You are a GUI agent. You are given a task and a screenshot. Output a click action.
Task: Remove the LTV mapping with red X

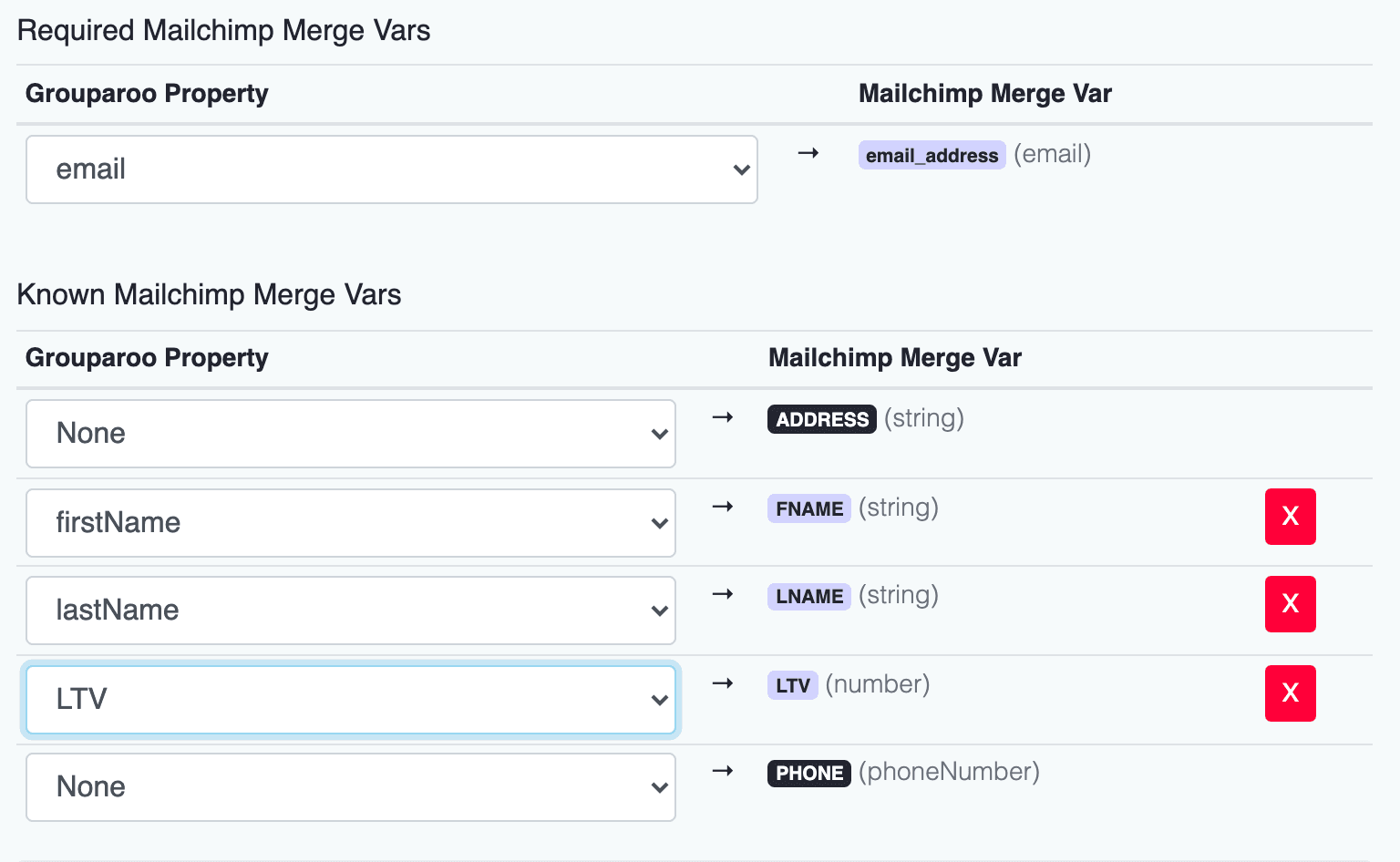click(1291, 693)
